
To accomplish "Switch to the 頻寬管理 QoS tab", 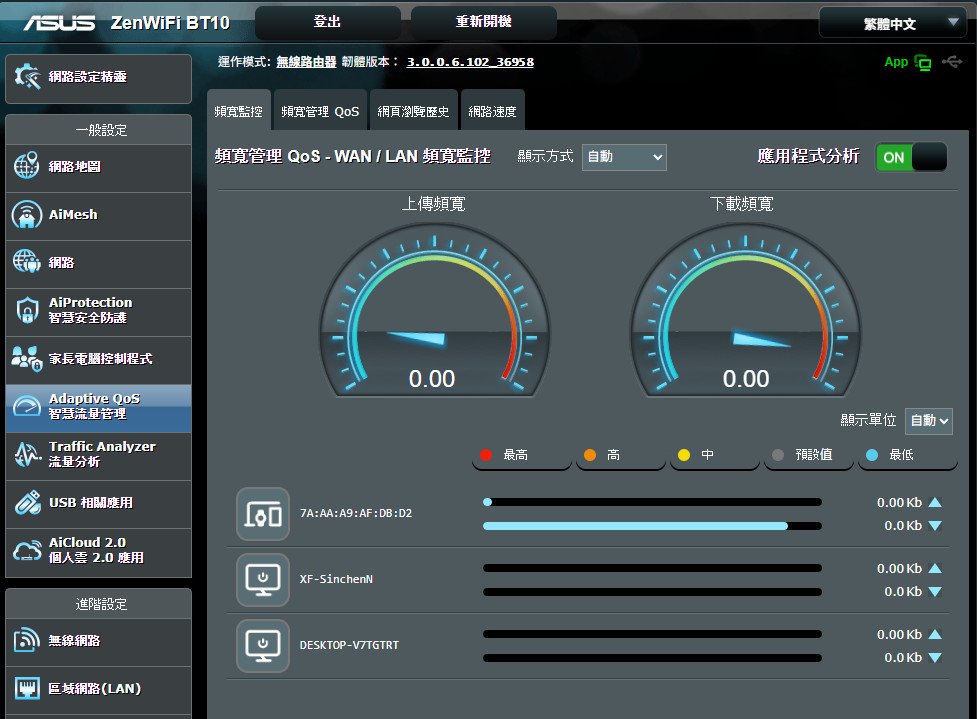I will point(320,111).
